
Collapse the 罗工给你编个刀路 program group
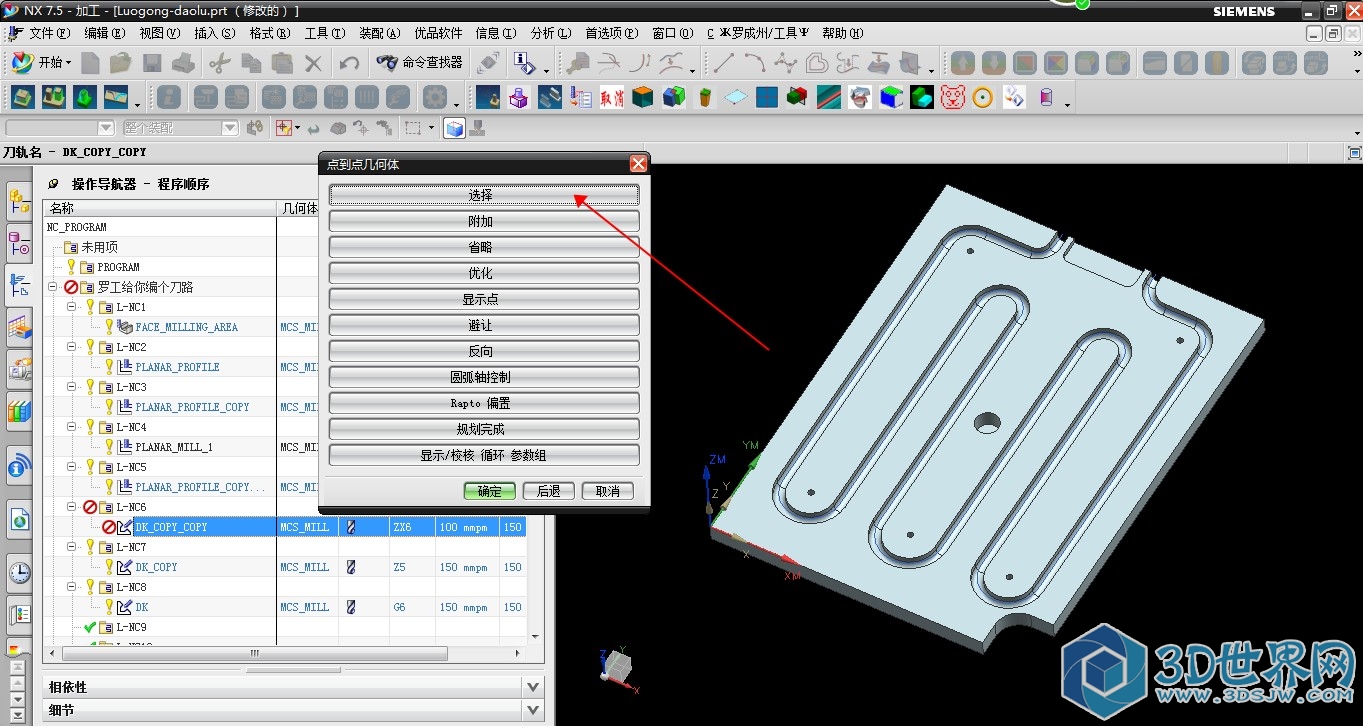(x=53, y=287)
